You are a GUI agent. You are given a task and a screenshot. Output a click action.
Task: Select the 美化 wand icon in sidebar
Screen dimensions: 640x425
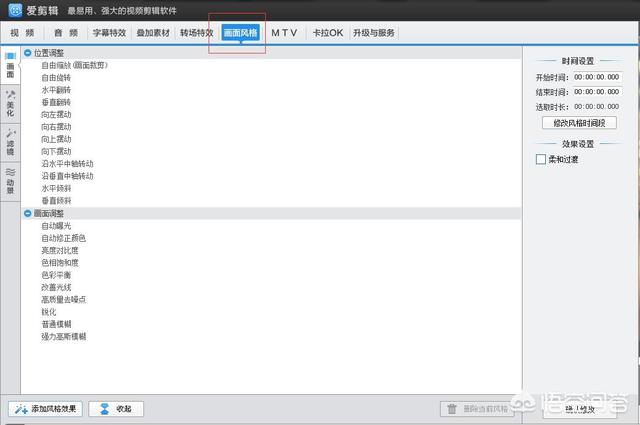point(10,94)
